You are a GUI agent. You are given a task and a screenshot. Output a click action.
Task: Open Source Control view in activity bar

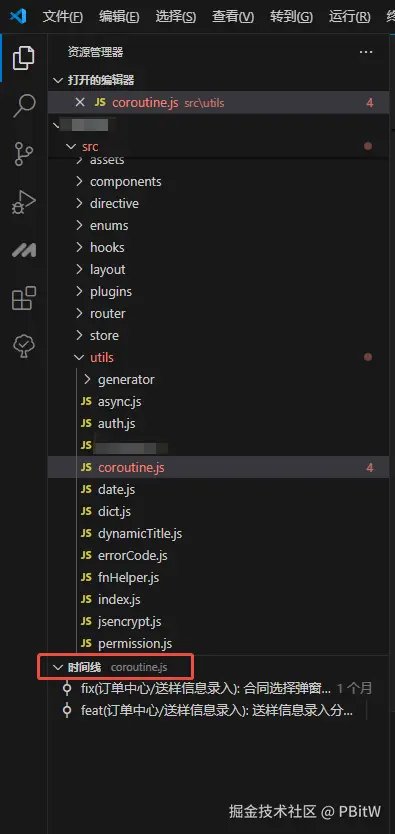(x=23, y=154)
